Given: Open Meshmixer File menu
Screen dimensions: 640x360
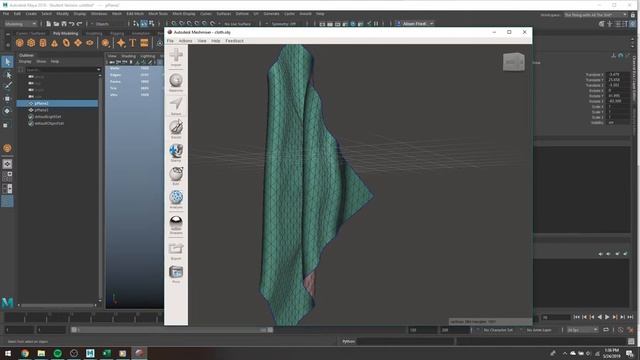Looking at the screenshot, I should tap(170, 41).
